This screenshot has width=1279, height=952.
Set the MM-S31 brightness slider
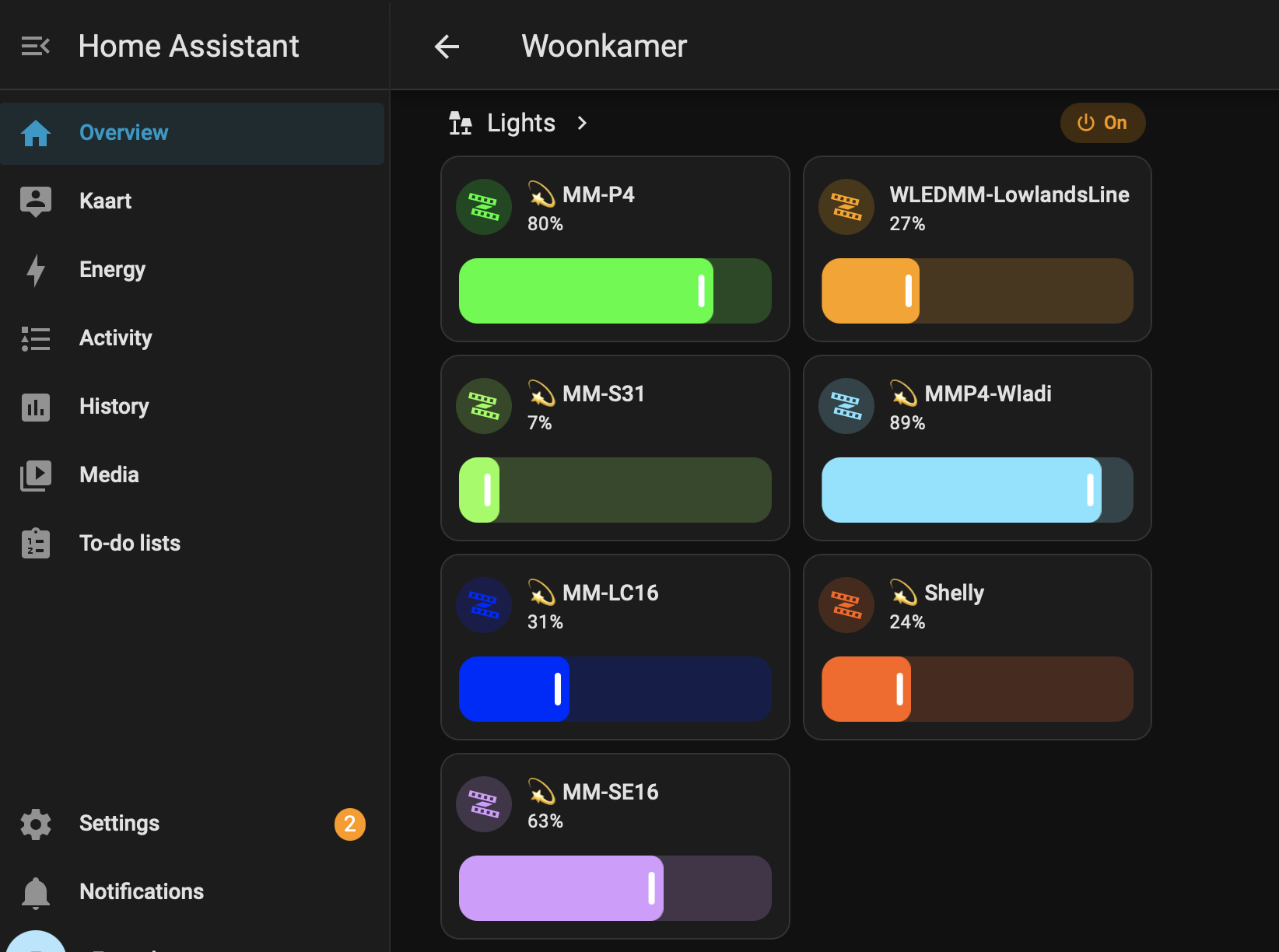pos(615,490)
